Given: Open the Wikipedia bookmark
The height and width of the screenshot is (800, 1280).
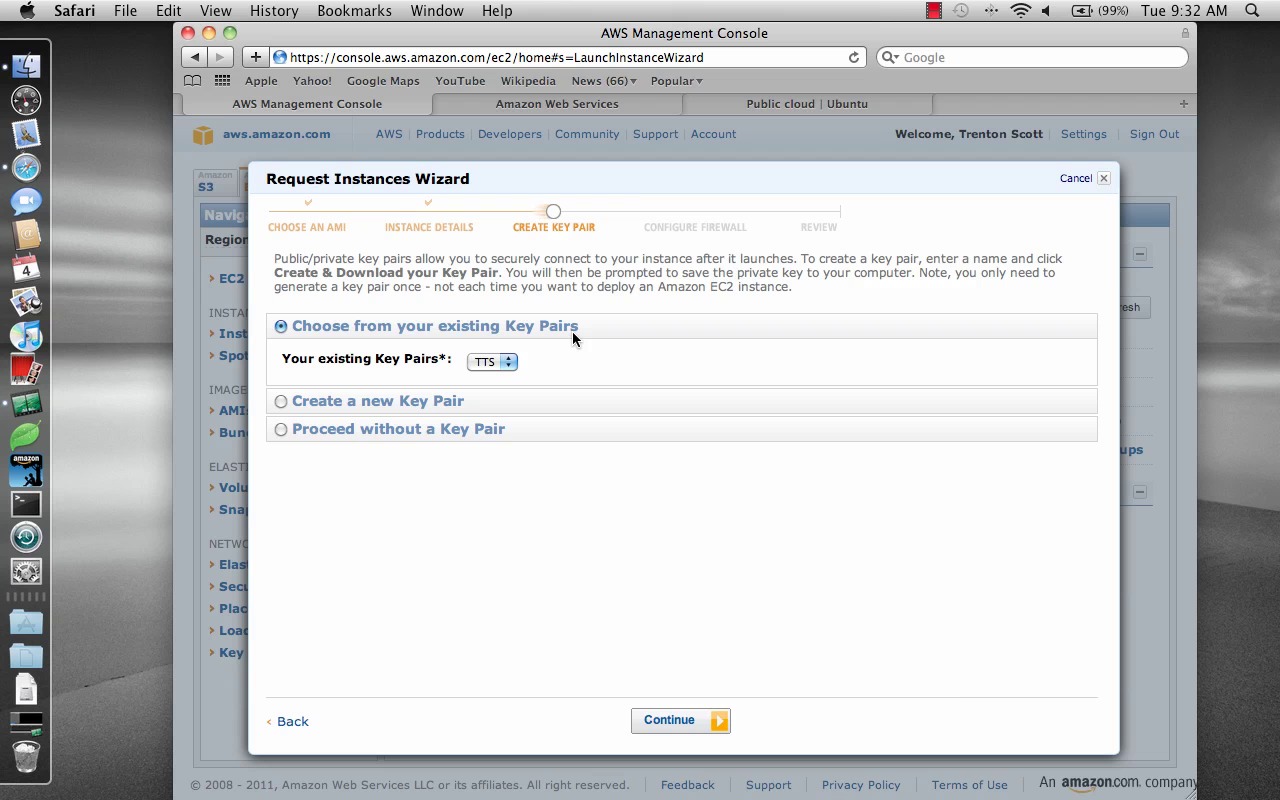Looking at the screenshot, I should pos(528,81).
